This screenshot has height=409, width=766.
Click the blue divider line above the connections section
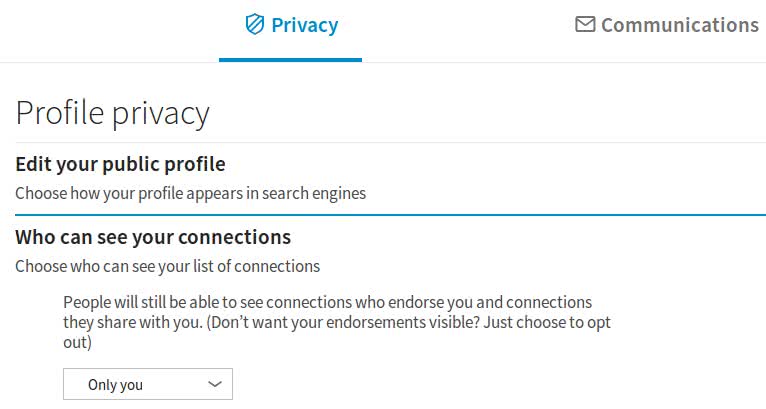[390, 215]
